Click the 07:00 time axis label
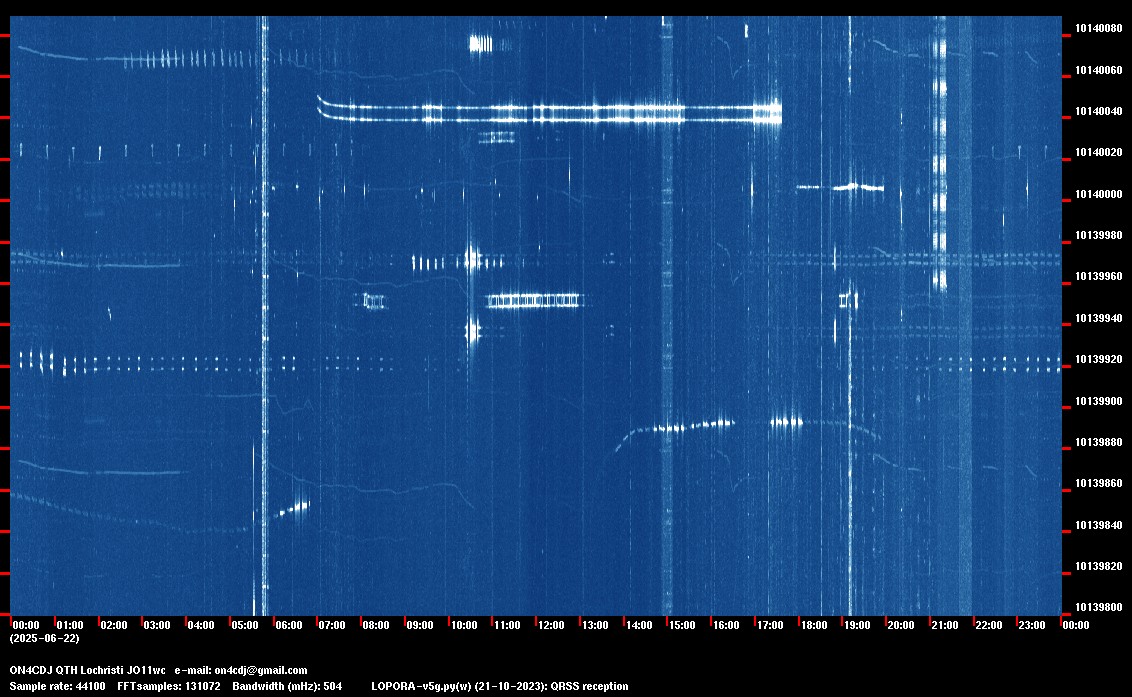The height and width of the screenshot is (697, 1132). point(331,625)
